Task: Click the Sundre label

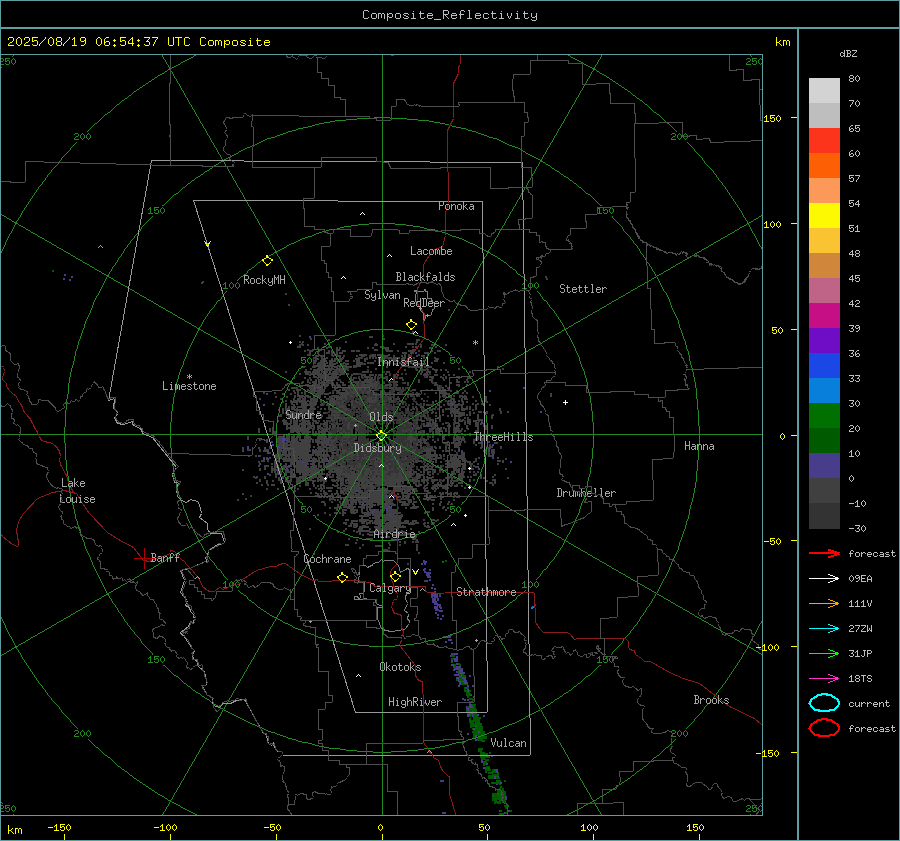Action: [x=303, y=415]
